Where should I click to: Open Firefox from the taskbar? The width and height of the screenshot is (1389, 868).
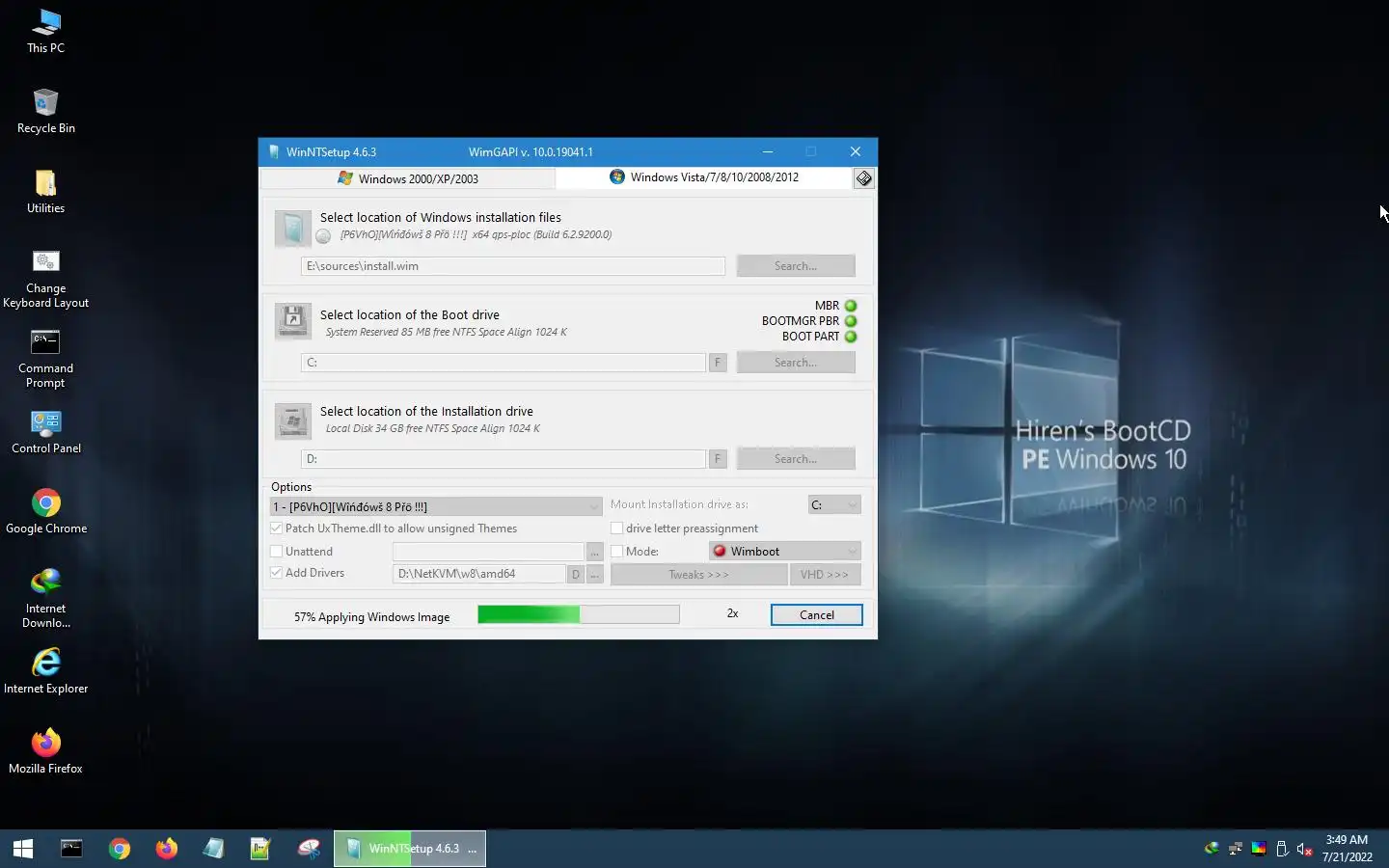[x=167, y=849]
